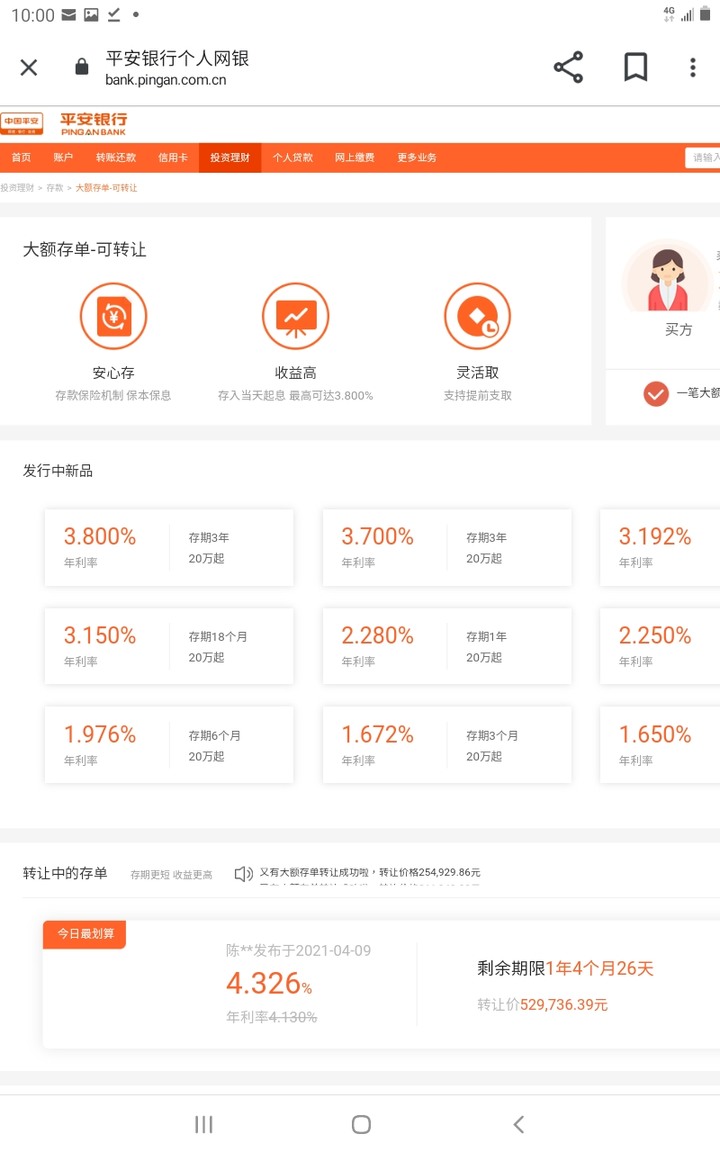Open the 3.192% product card
The width and height of the screenshot is (720, 1152).
tap(660, 547)
